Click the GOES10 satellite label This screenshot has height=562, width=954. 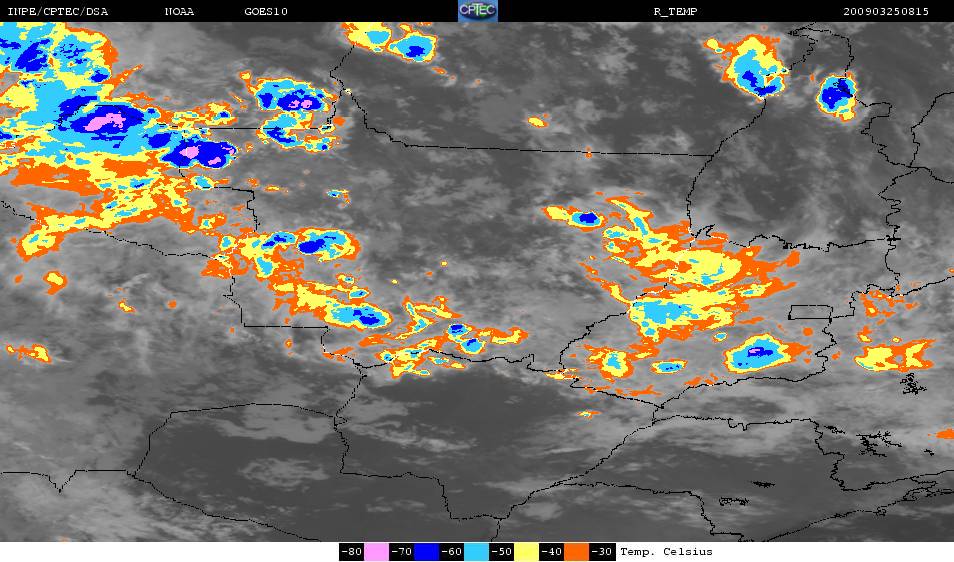(x=266, y=12)
